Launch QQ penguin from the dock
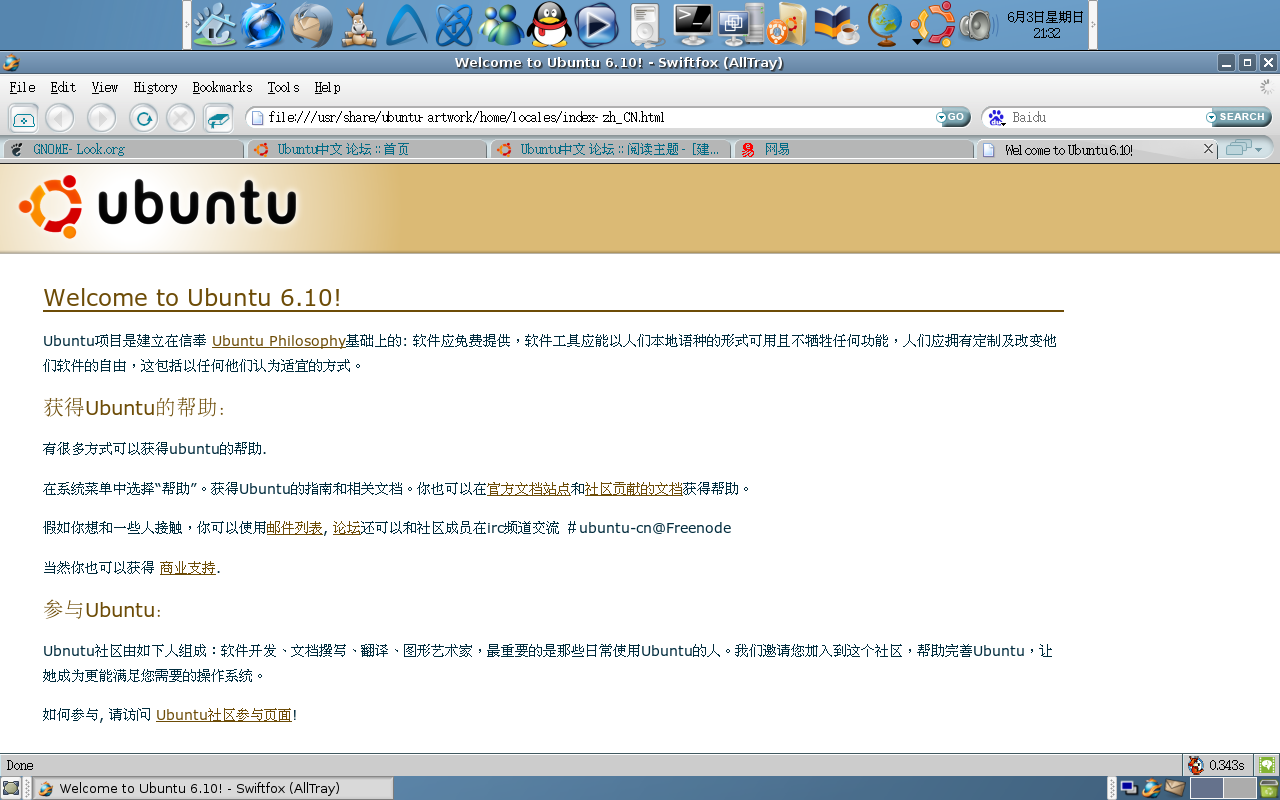 [549, 25]
